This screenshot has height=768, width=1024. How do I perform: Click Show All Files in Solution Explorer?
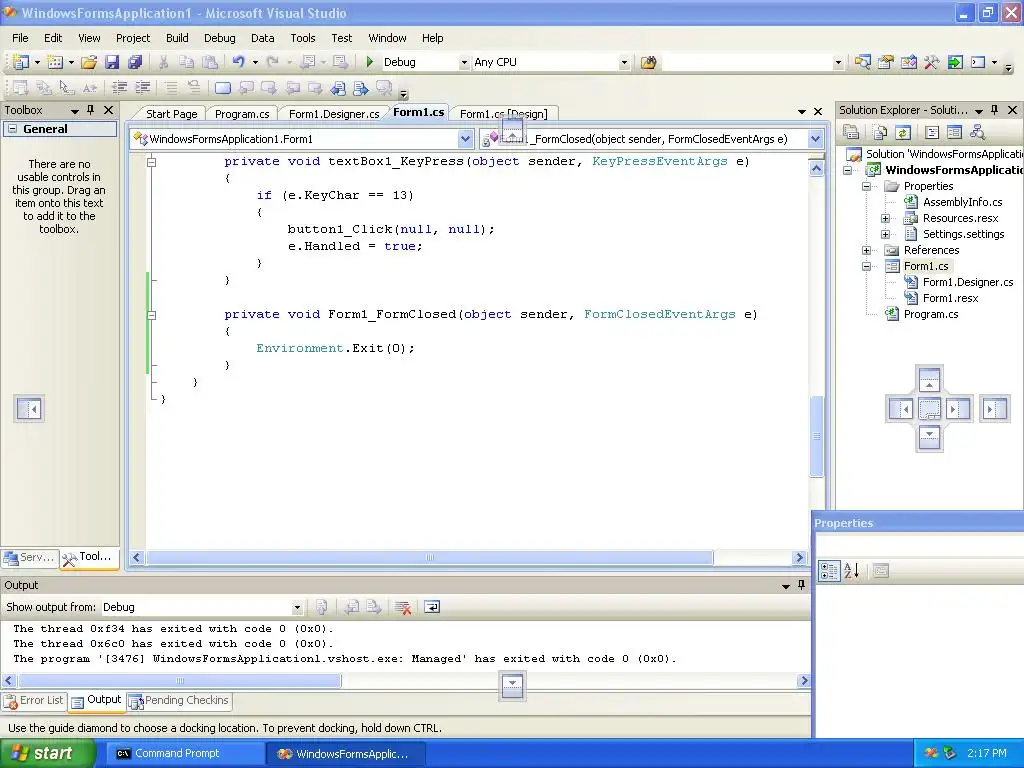tap(880, 133)
